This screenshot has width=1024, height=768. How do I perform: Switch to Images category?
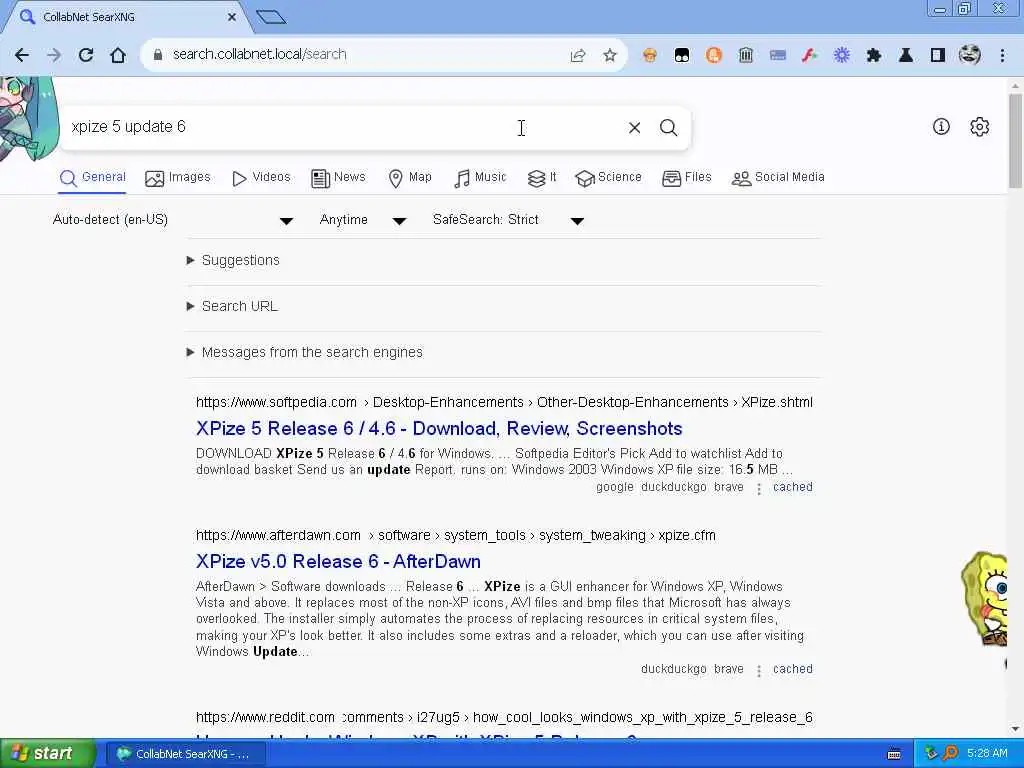178,178
